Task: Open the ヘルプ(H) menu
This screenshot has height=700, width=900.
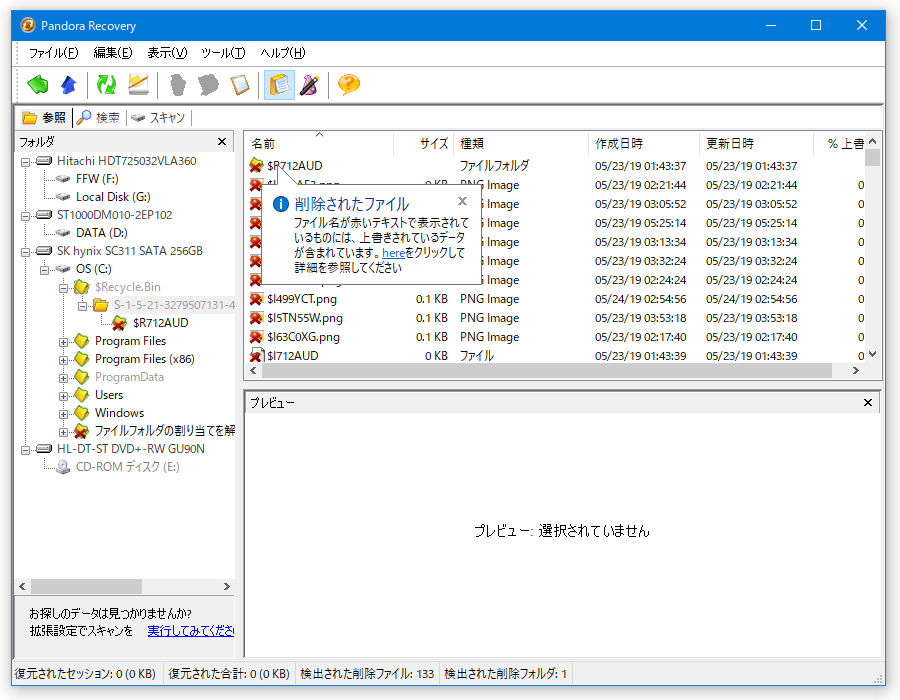Action: pyautogui.click(x=282, y=53)
